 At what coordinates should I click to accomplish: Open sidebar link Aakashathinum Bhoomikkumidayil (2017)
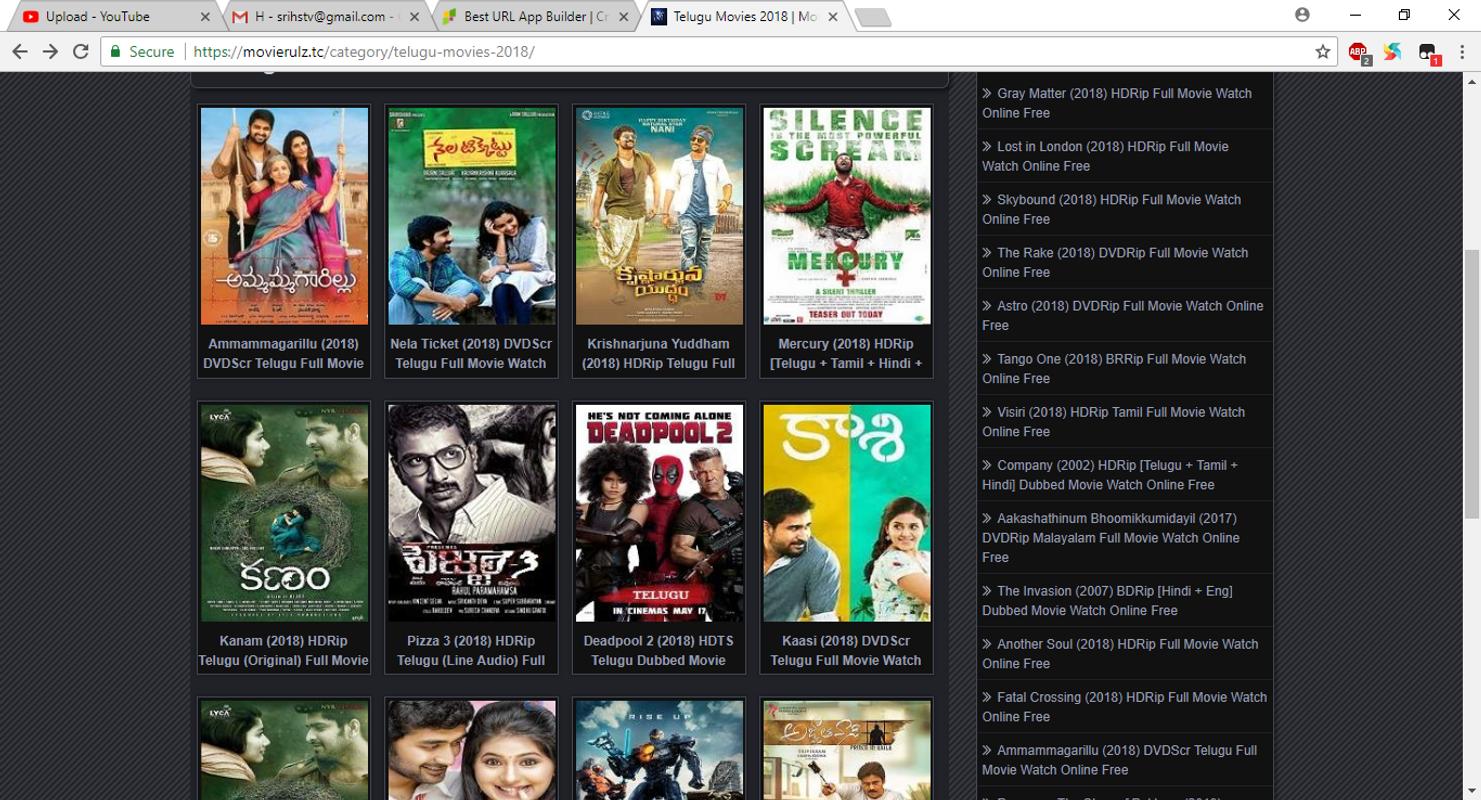(1111, 537)
